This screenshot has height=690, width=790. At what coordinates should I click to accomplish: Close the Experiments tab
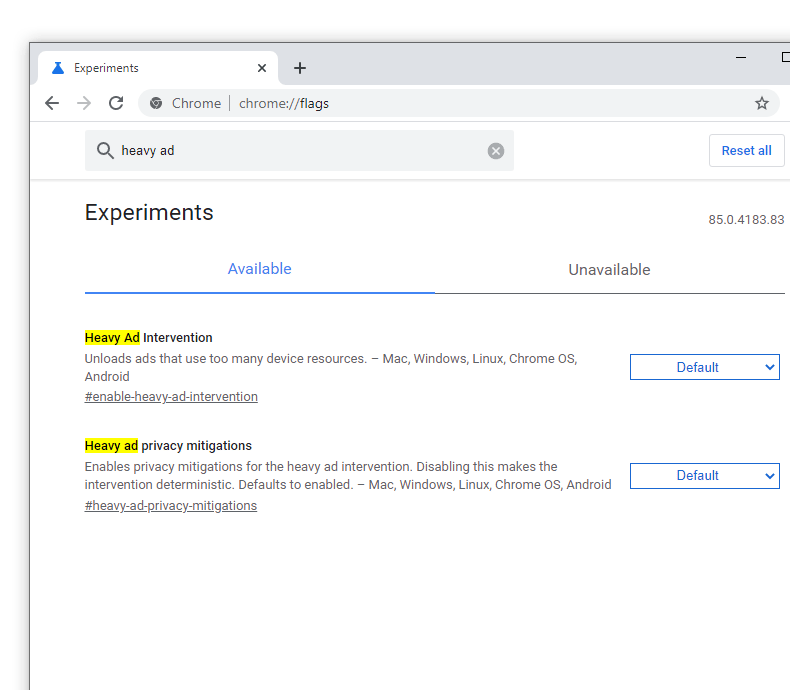point(262,68)
